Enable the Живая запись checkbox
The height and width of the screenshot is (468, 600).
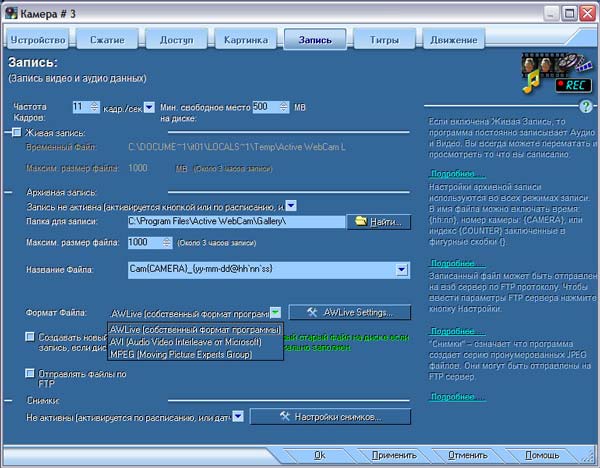coord(16,132)
